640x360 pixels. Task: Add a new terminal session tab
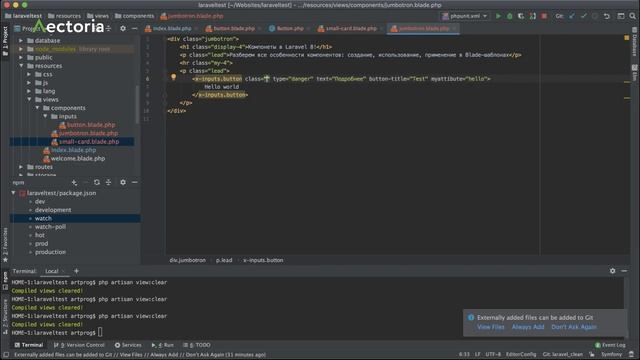(x=76, y=271)
